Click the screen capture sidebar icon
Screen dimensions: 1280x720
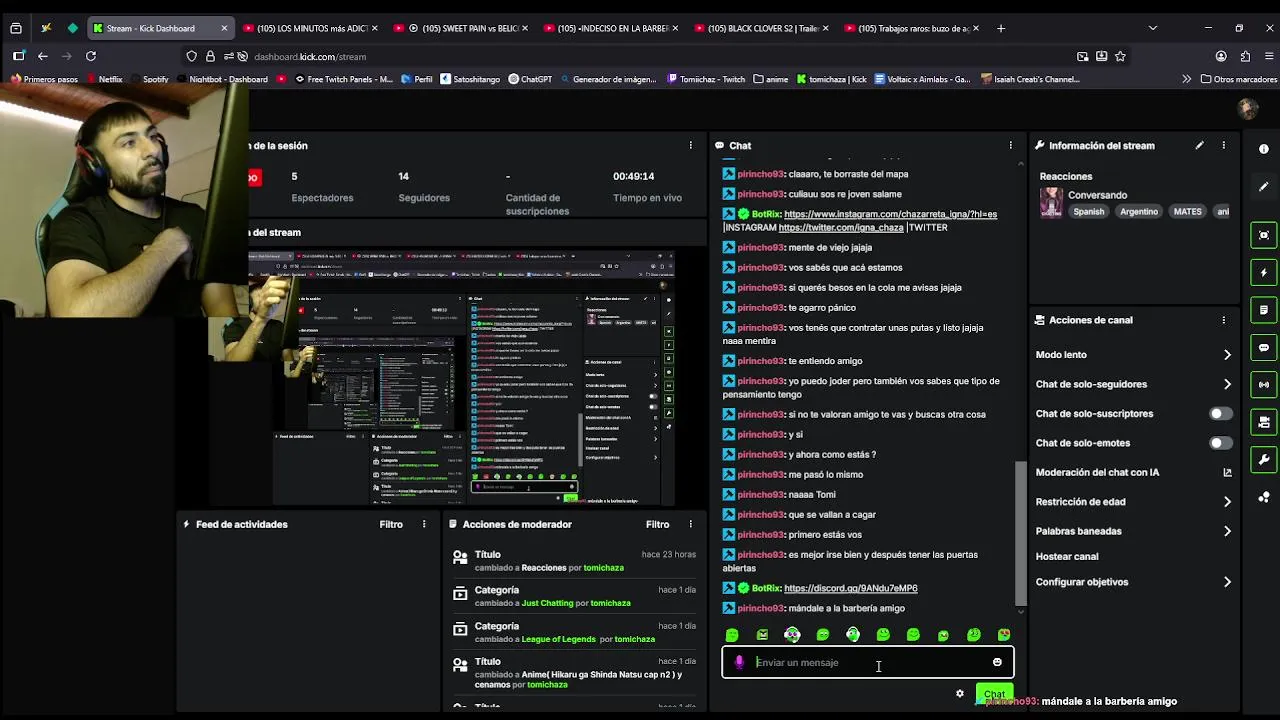[1264, 235]
